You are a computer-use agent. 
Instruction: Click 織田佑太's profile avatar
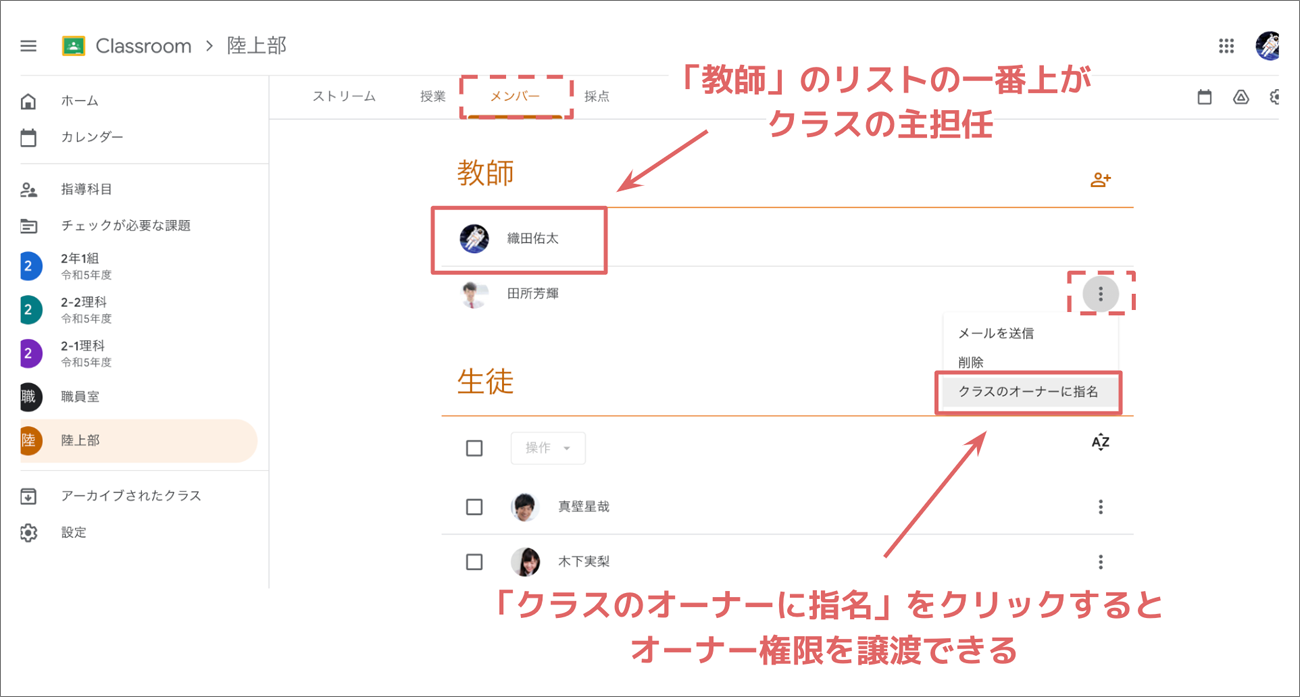[474, 238]
